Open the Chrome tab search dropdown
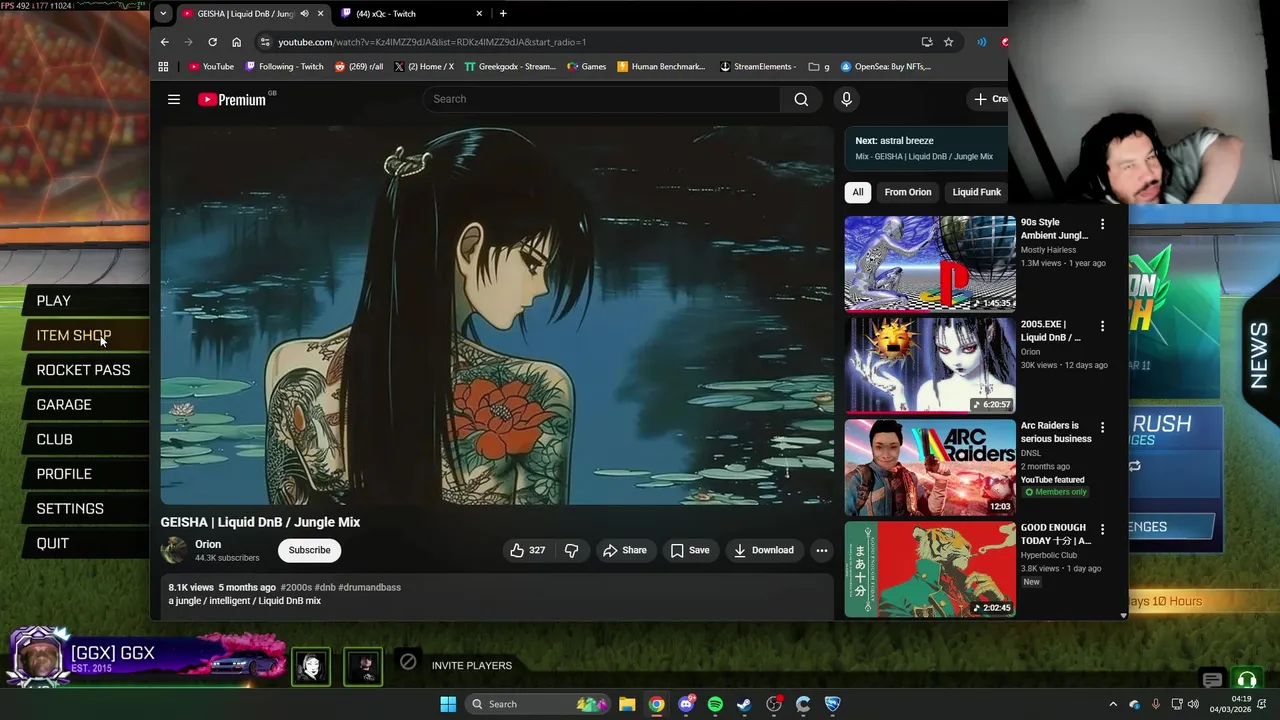The width and height of the screenshot is (1280, 720). 163,14
